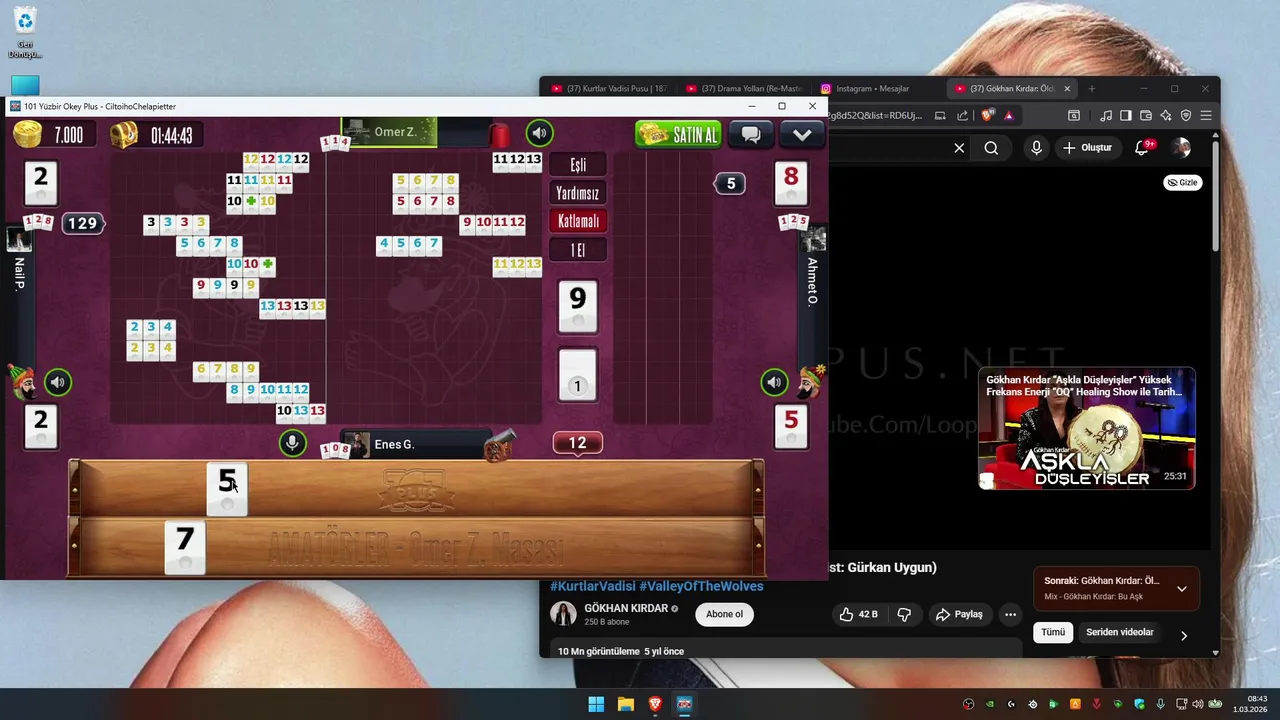Click the indicator tile showing 9
Viewport: 1280px width, 720px height.
pos(577,305)
